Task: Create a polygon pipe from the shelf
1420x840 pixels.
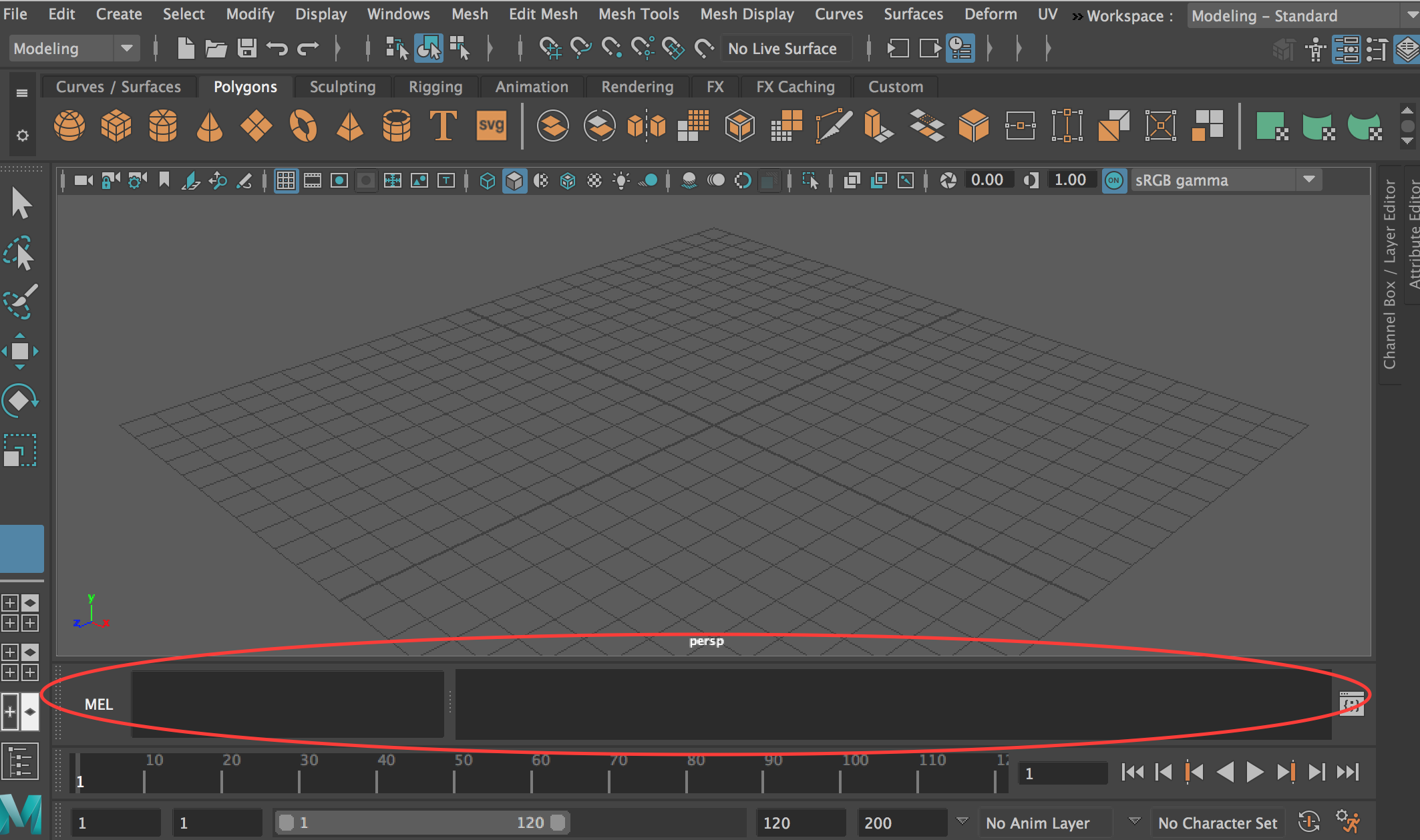Action: point(397,126)
